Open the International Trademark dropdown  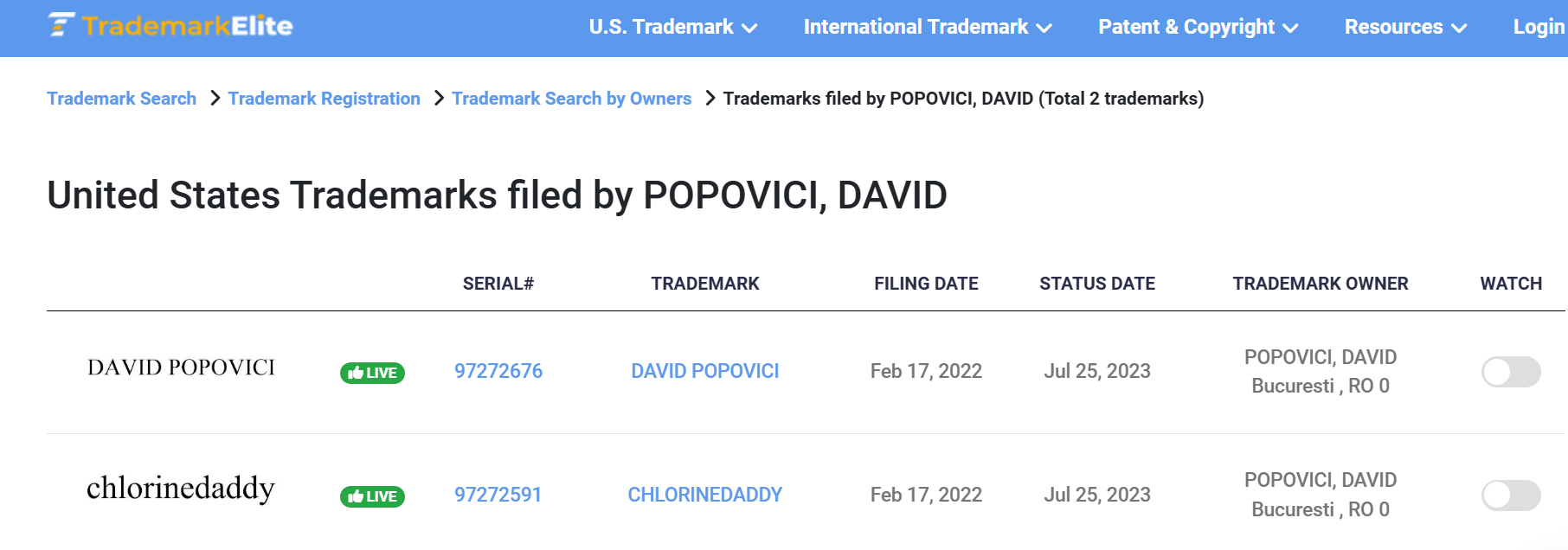coord(928,27)
